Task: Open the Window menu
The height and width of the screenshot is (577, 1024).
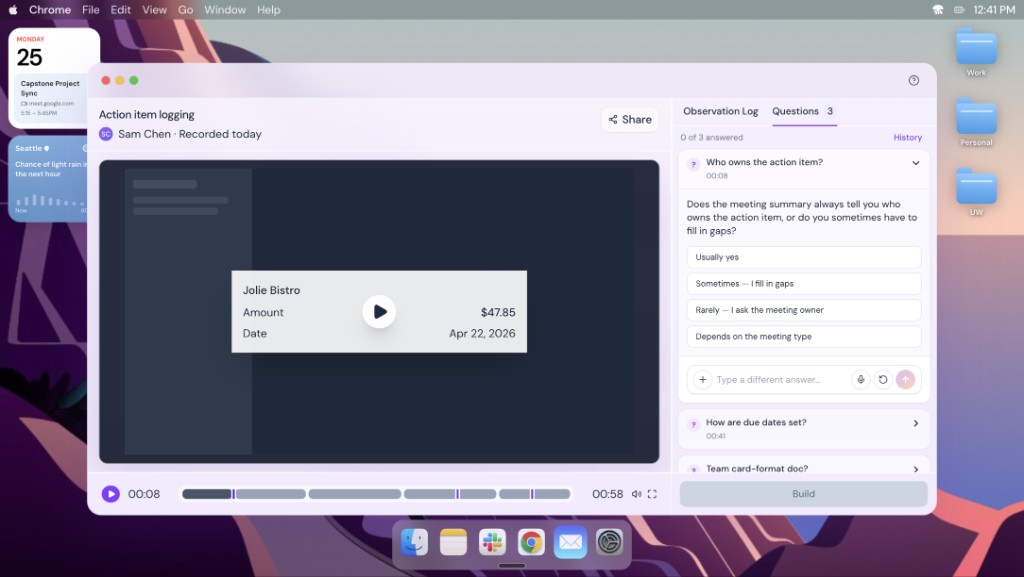Action: tap(225, 10)
